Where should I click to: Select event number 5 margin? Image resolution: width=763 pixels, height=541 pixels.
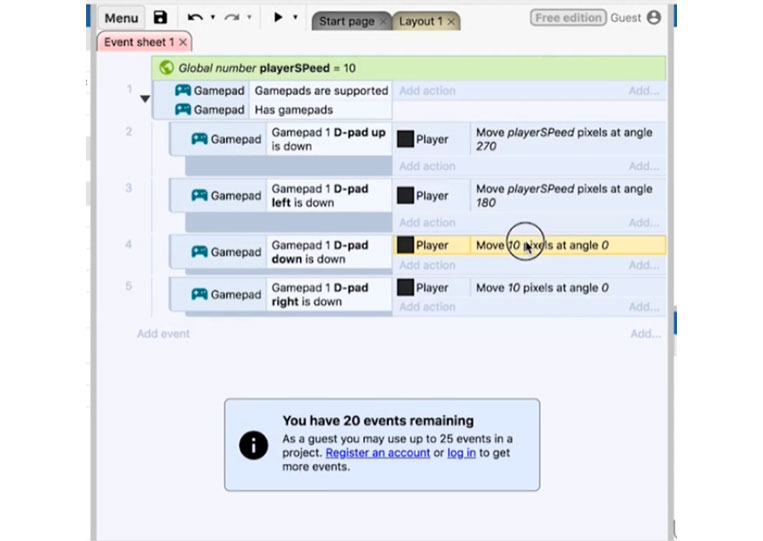pyautogui.click(x=128, y=286)
